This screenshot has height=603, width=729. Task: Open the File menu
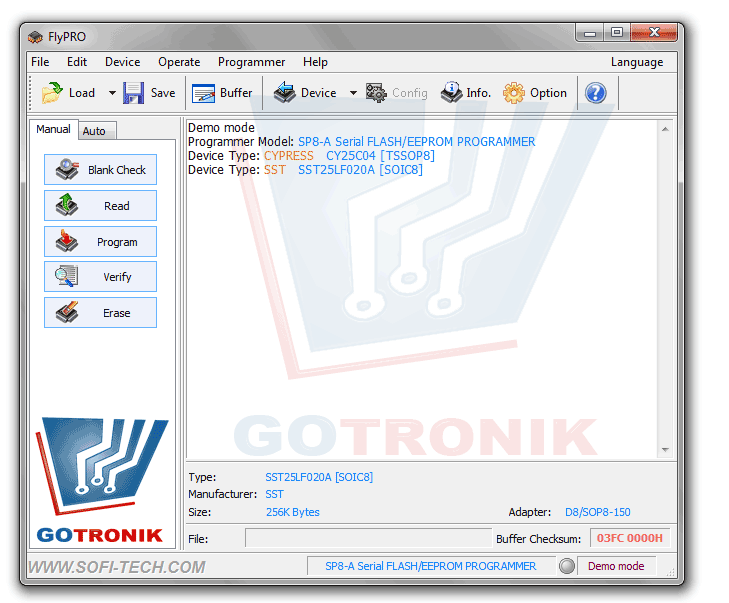tap(40, 62)
